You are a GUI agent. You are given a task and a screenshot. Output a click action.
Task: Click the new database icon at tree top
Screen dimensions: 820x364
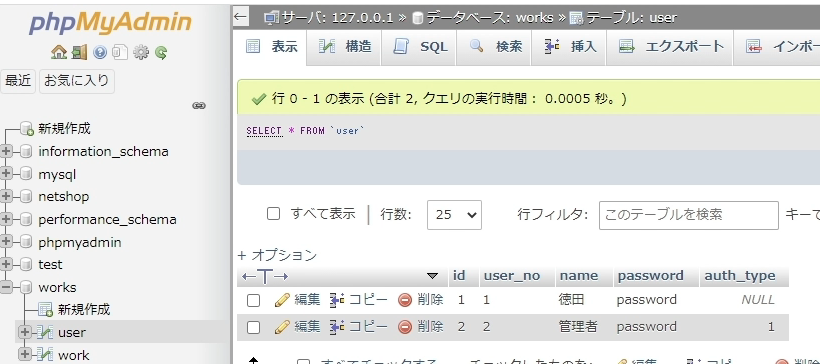[27, 129]
